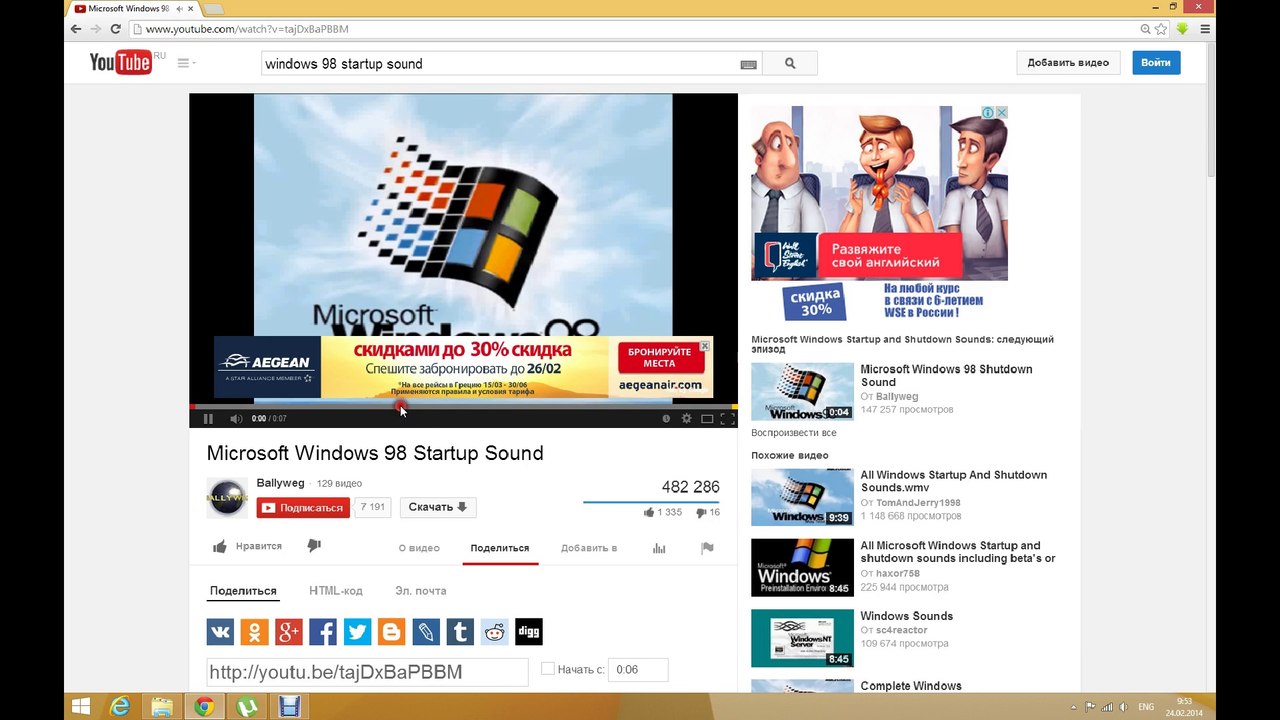Click 'Воспроизвести все' play all link
The width and height of the screenshot is (1280, 720).
point(794,433)
